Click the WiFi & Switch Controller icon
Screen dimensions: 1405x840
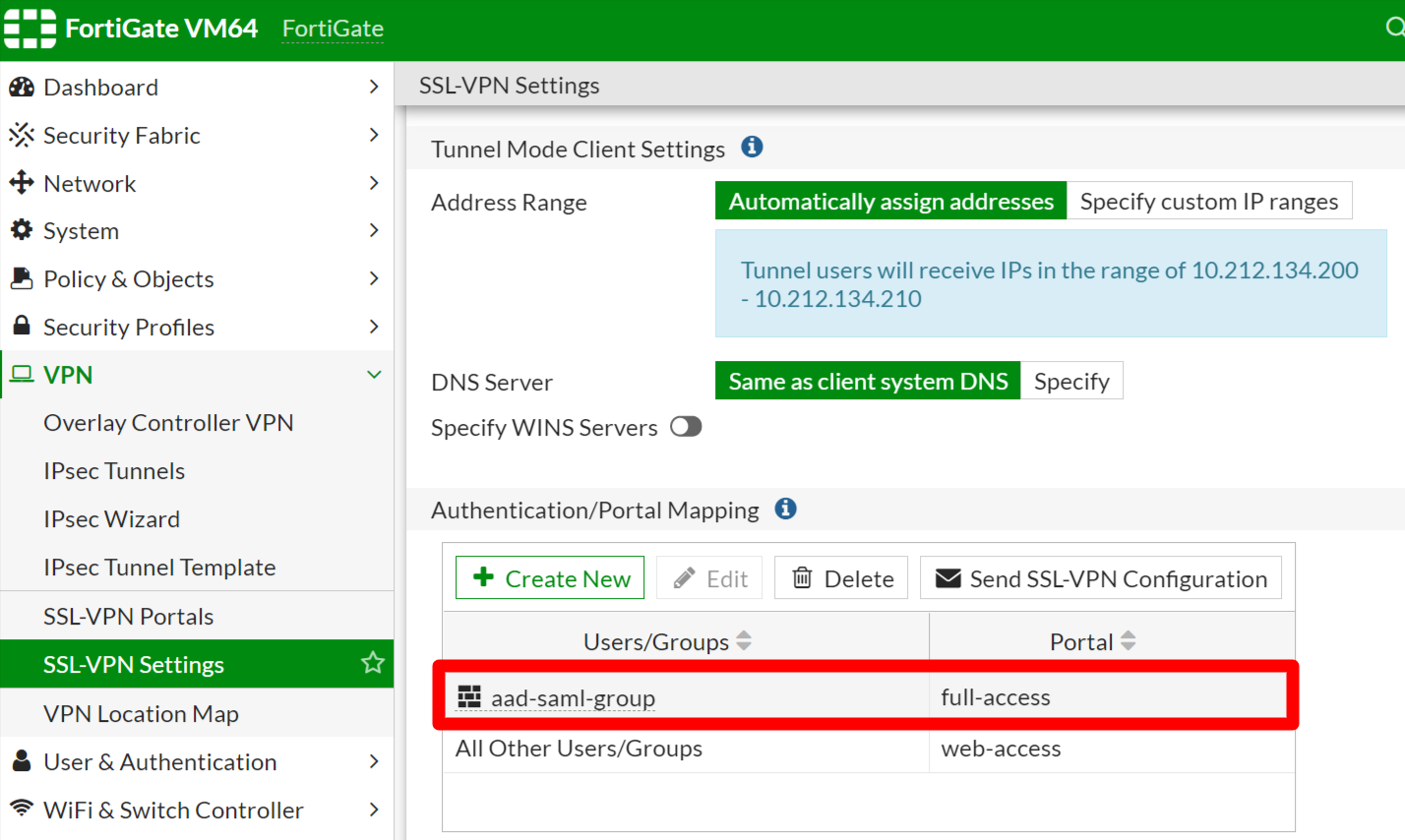pyautogui.click(x=22, y=809)
